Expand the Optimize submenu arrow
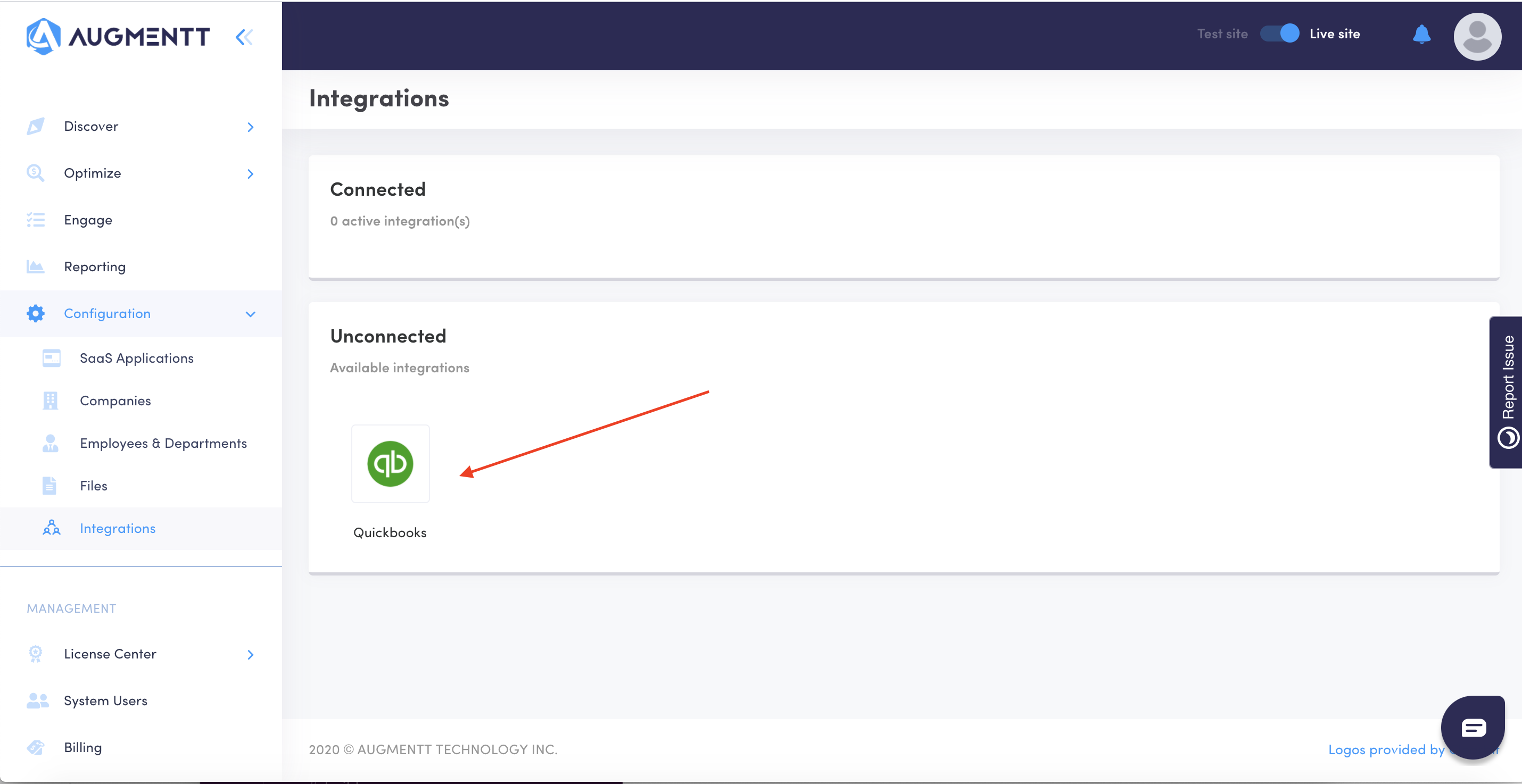1522x784 pixels. [x=251, y=173]
